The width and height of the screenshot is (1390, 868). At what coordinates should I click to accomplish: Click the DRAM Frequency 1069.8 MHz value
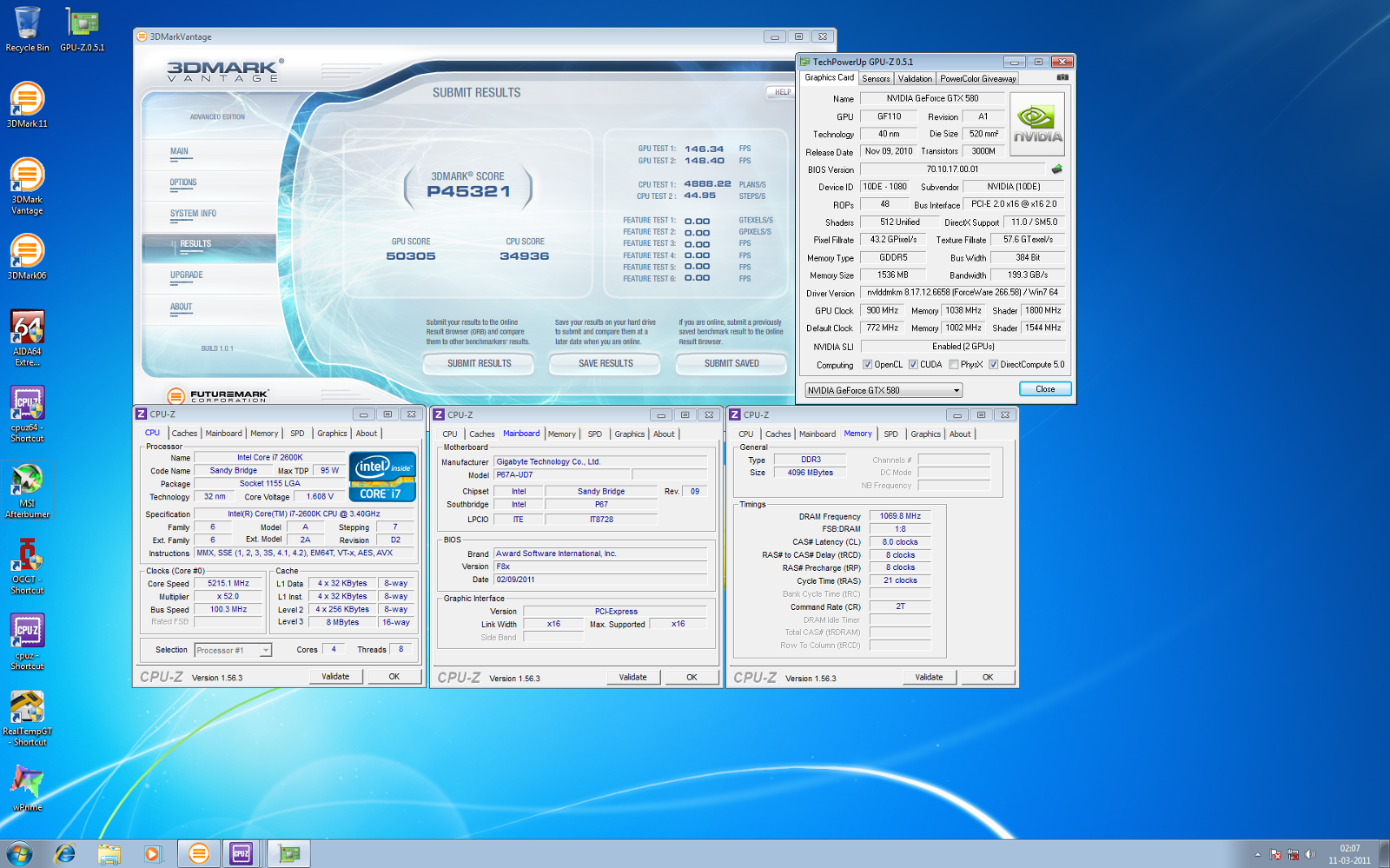(x=900, y=515)
